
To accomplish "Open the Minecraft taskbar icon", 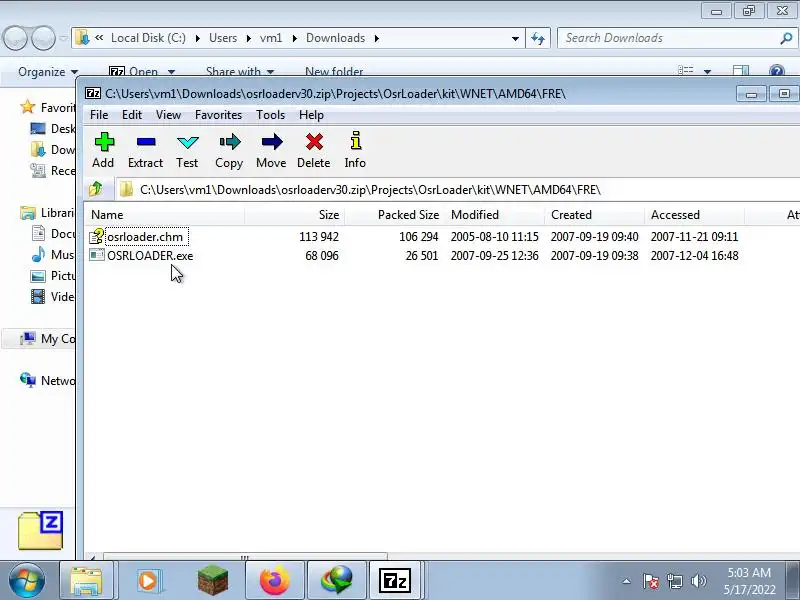I will (213, 581).
